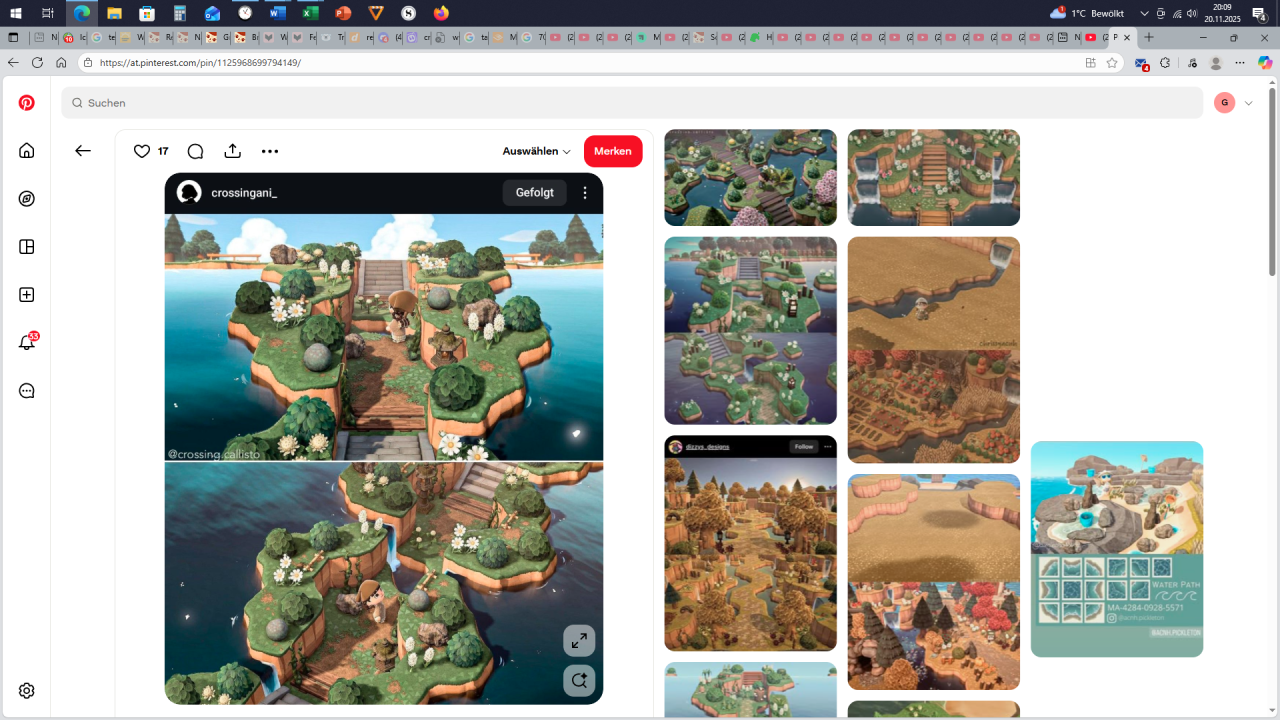Open the Explore compass icon

tap(27, 199)
